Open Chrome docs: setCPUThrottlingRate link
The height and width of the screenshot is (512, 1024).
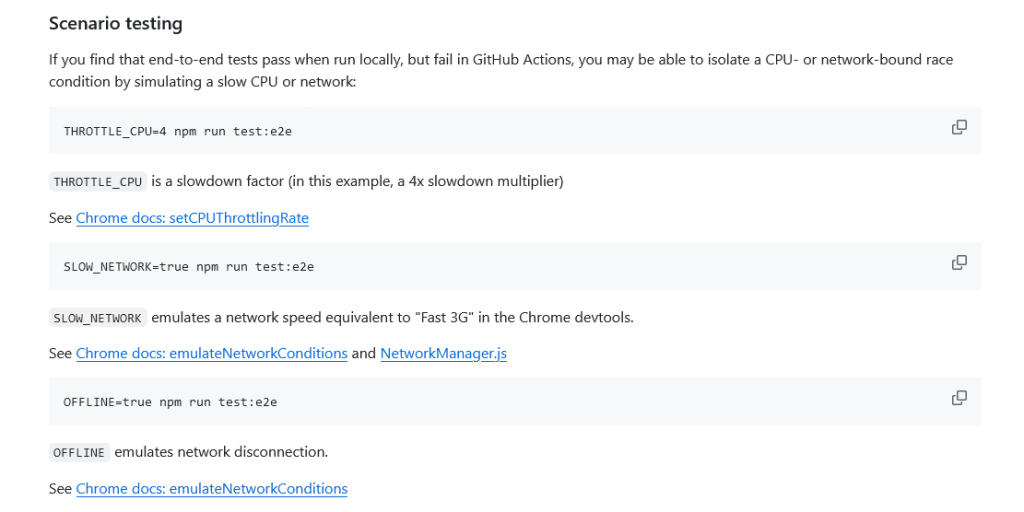tap(192, 218)
